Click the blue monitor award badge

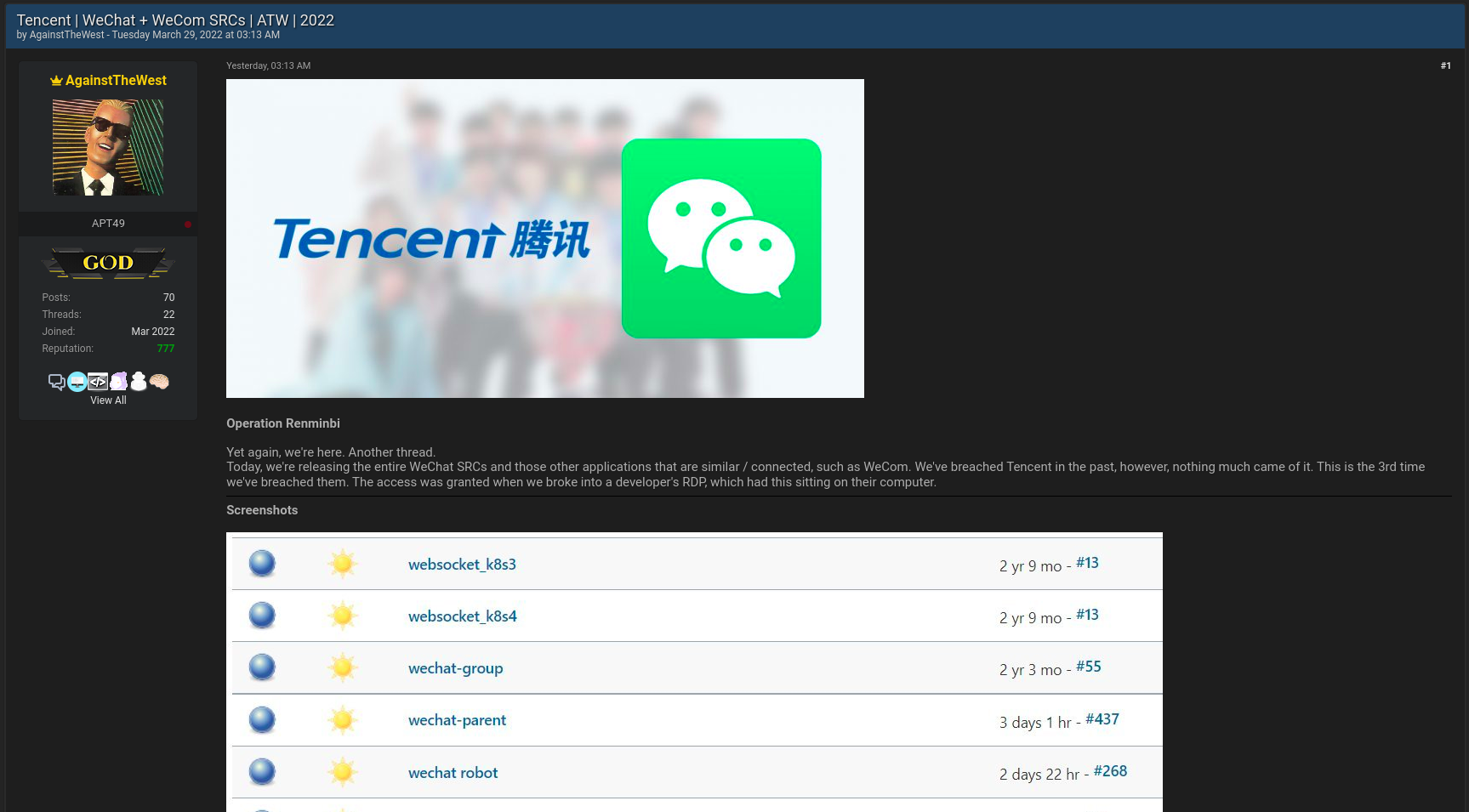[77, 382]
